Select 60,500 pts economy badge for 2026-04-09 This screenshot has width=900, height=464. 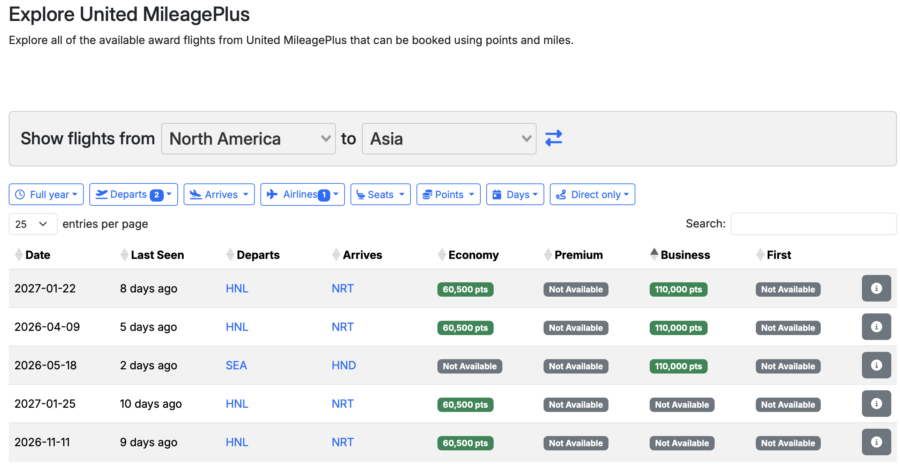coord(465,328)
